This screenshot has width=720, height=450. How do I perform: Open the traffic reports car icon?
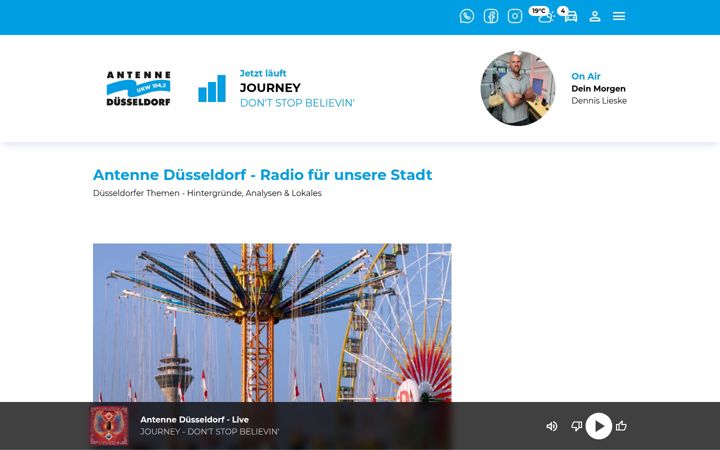click(568, 15)
